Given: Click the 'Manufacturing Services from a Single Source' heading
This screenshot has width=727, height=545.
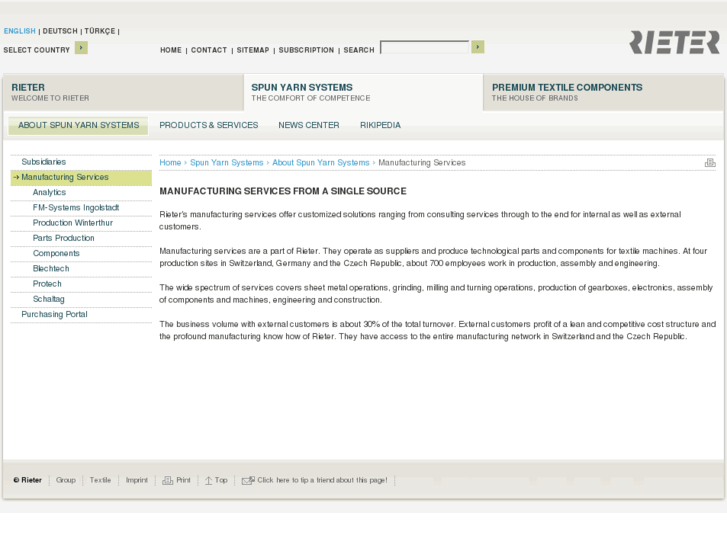Looking at the screenshot, I should tap(283, 191).
